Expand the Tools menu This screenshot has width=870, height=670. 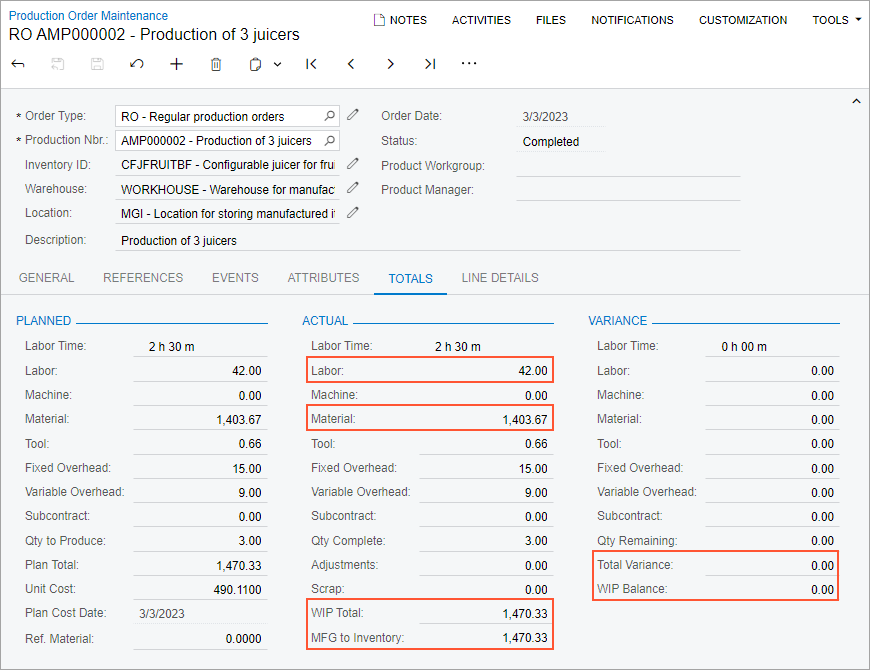(836, 20)
